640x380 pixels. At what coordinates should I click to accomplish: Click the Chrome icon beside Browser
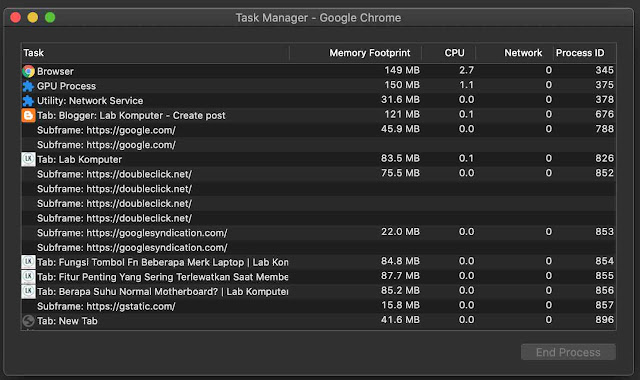click(x=28, y=71)
